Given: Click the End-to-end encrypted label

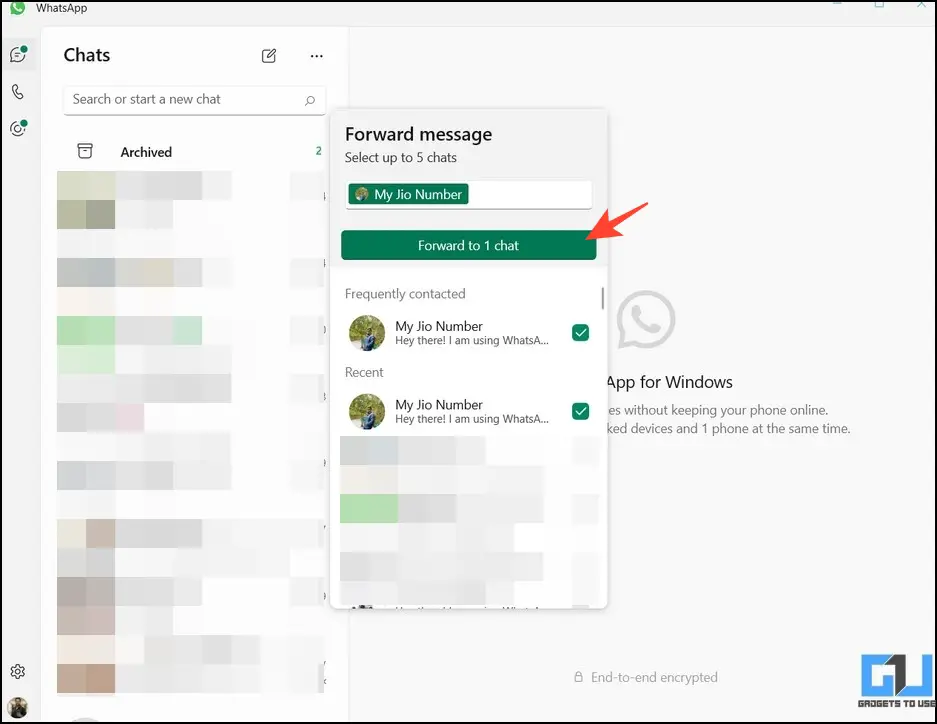Looking at the screenshot, I should tap(654, 677).
